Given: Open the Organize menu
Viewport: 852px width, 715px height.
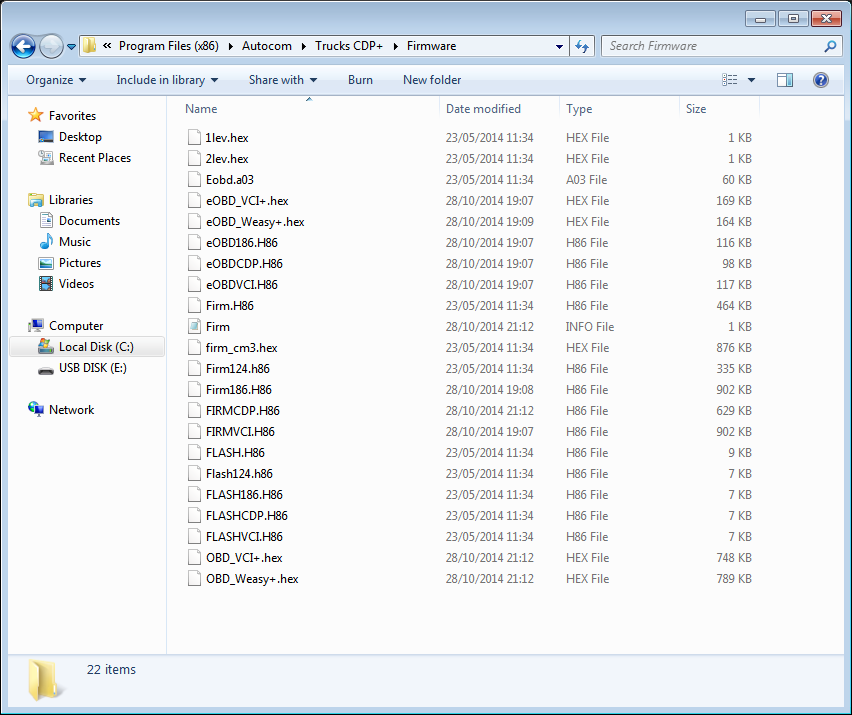Looking at the screenshot, I should tap(56, 80).
